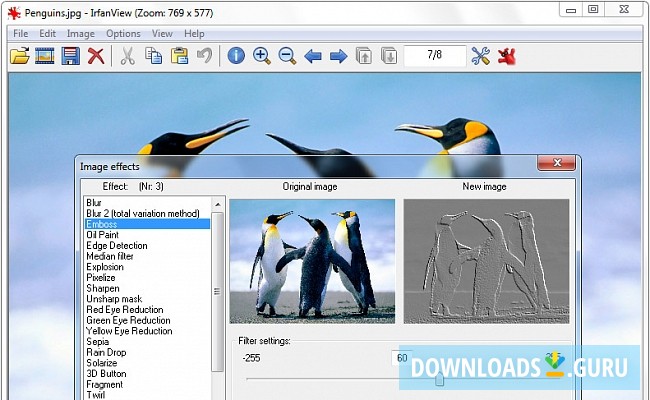Select the Rain Drop effect
650x400 pixels.
(147, 353)
